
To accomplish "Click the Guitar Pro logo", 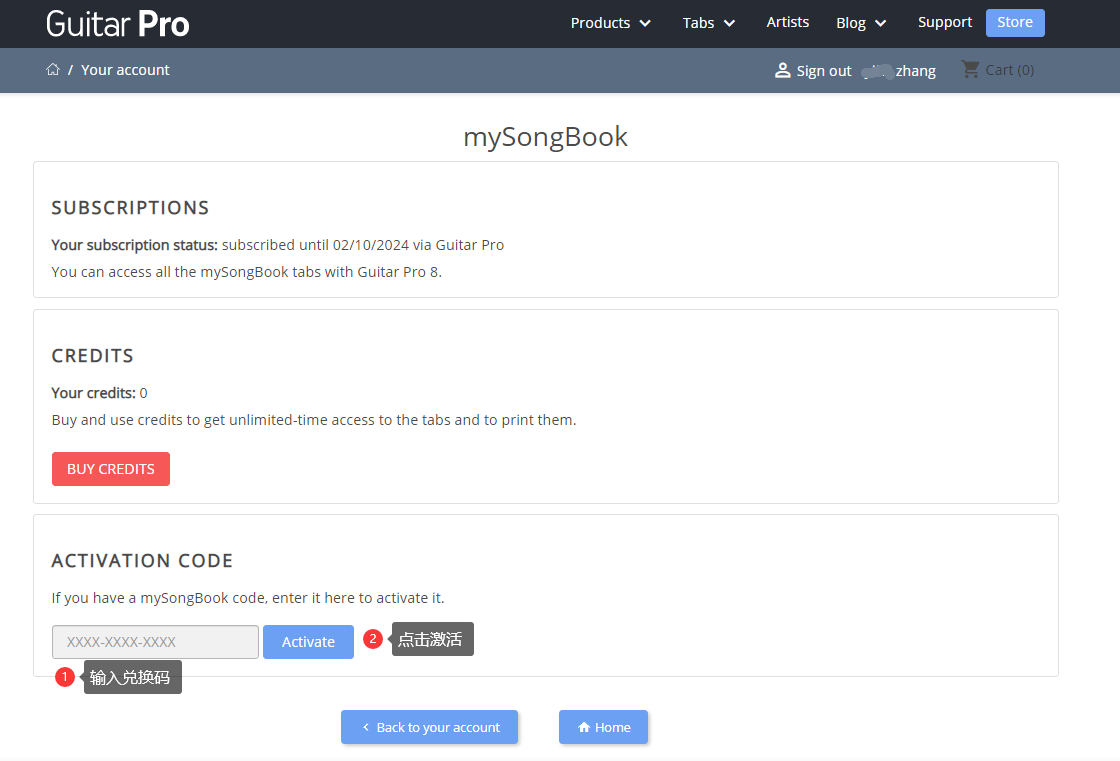I will point(118,23).
